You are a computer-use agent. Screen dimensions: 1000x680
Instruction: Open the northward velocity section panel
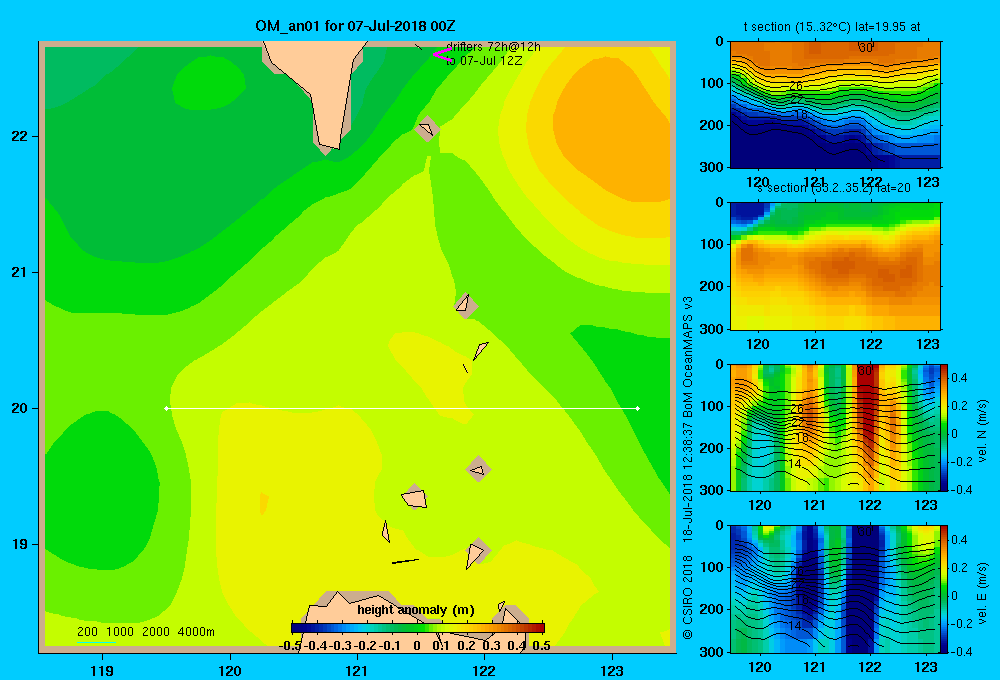tap(835, 427)
